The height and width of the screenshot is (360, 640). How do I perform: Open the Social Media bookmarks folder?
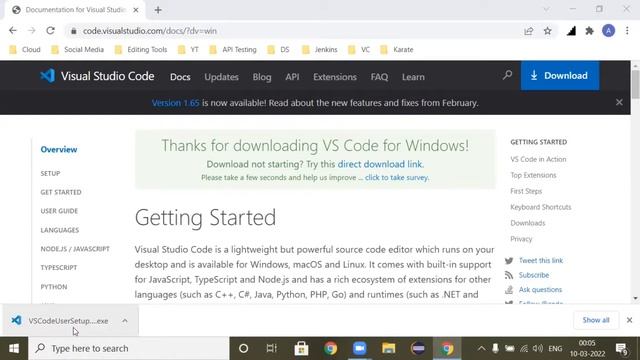78,50
